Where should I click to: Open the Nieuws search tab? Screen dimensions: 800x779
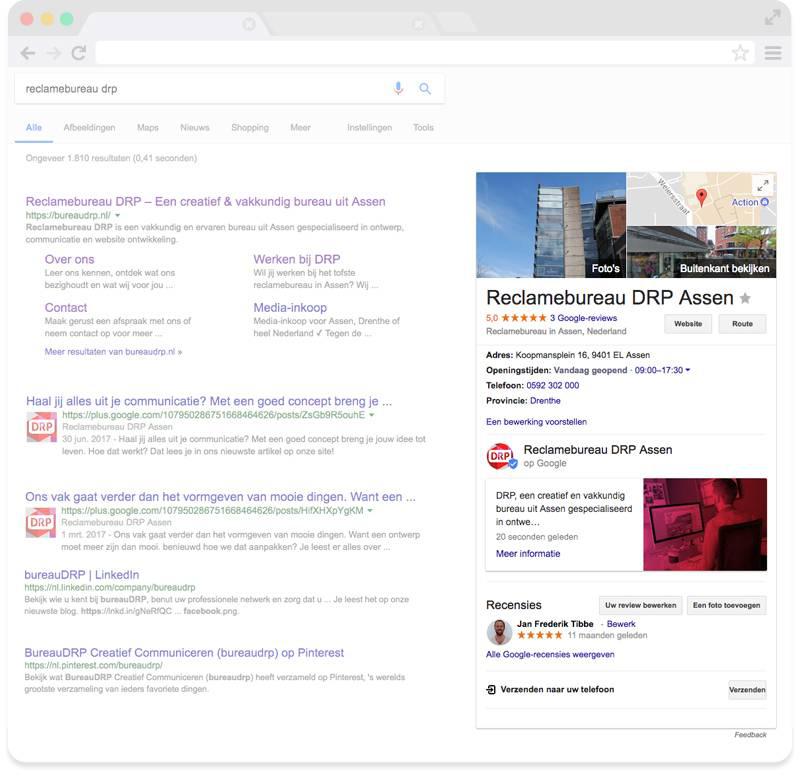point(195,128)
